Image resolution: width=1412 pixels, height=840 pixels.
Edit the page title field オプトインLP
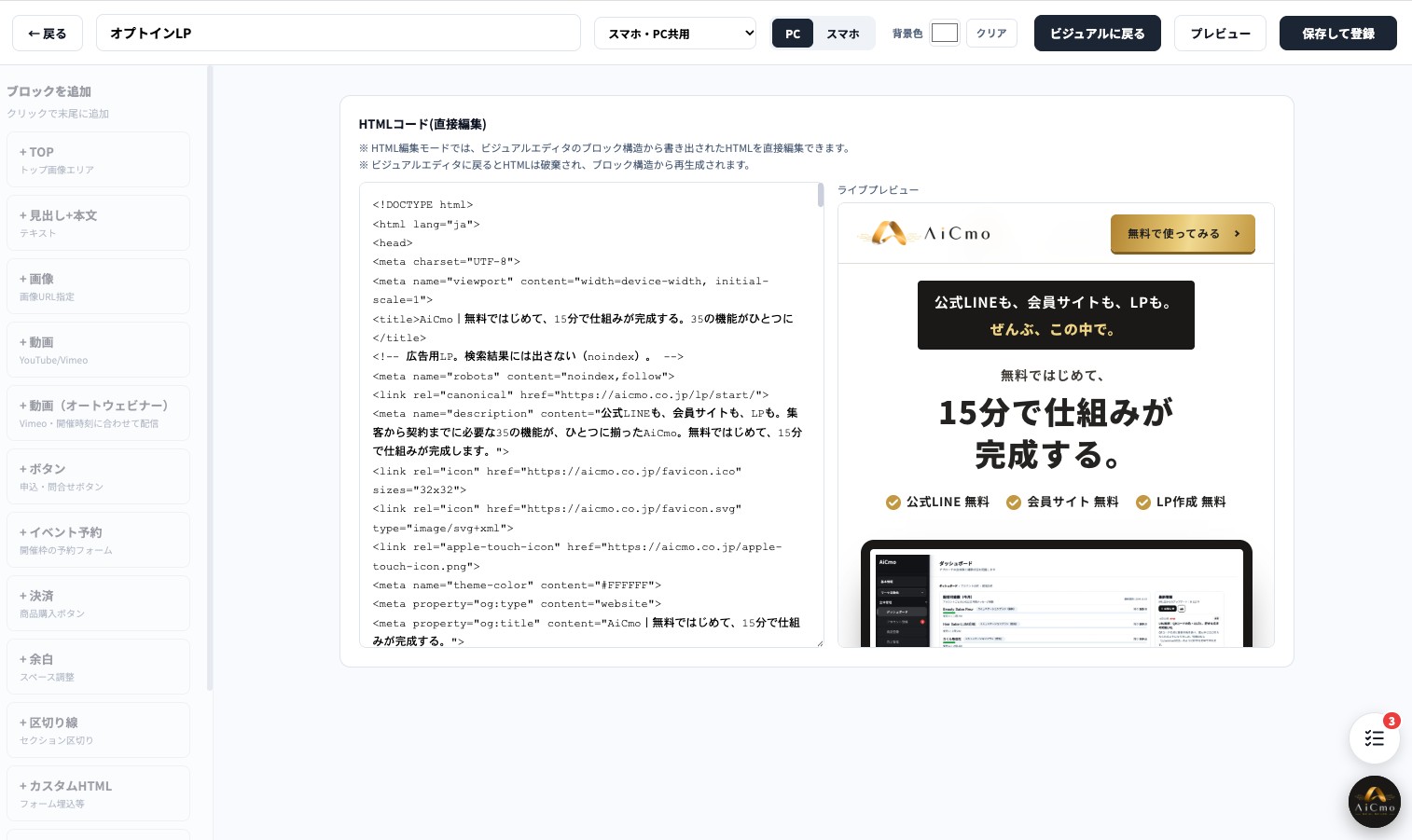[x=339, y=33]
